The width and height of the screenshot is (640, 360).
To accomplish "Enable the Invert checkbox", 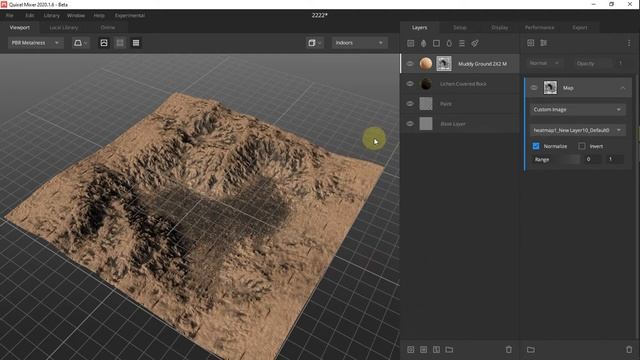I will [582, 146].
